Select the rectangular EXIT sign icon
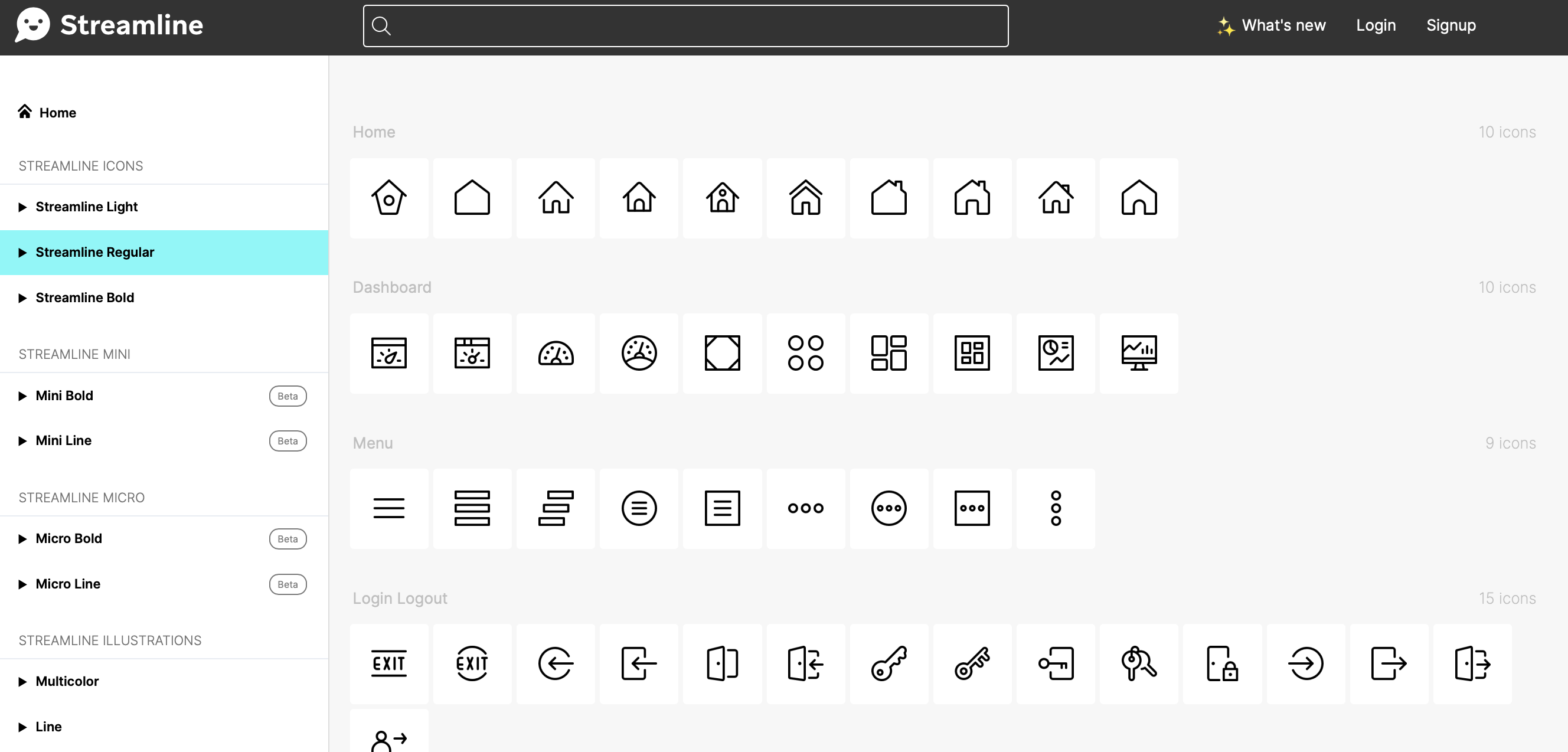The image size is (1568, 752). [x=388, y=664]
